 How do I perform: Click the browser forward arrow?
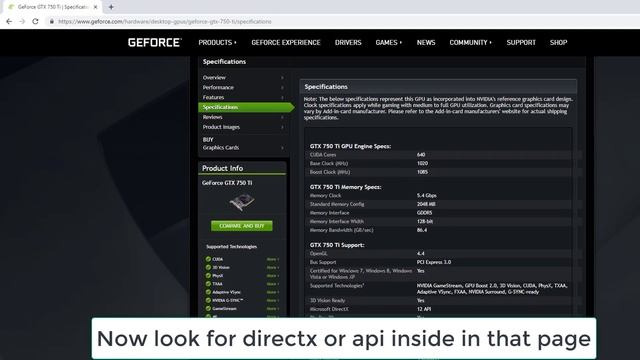pyautogui.click(x=22, y=21)
